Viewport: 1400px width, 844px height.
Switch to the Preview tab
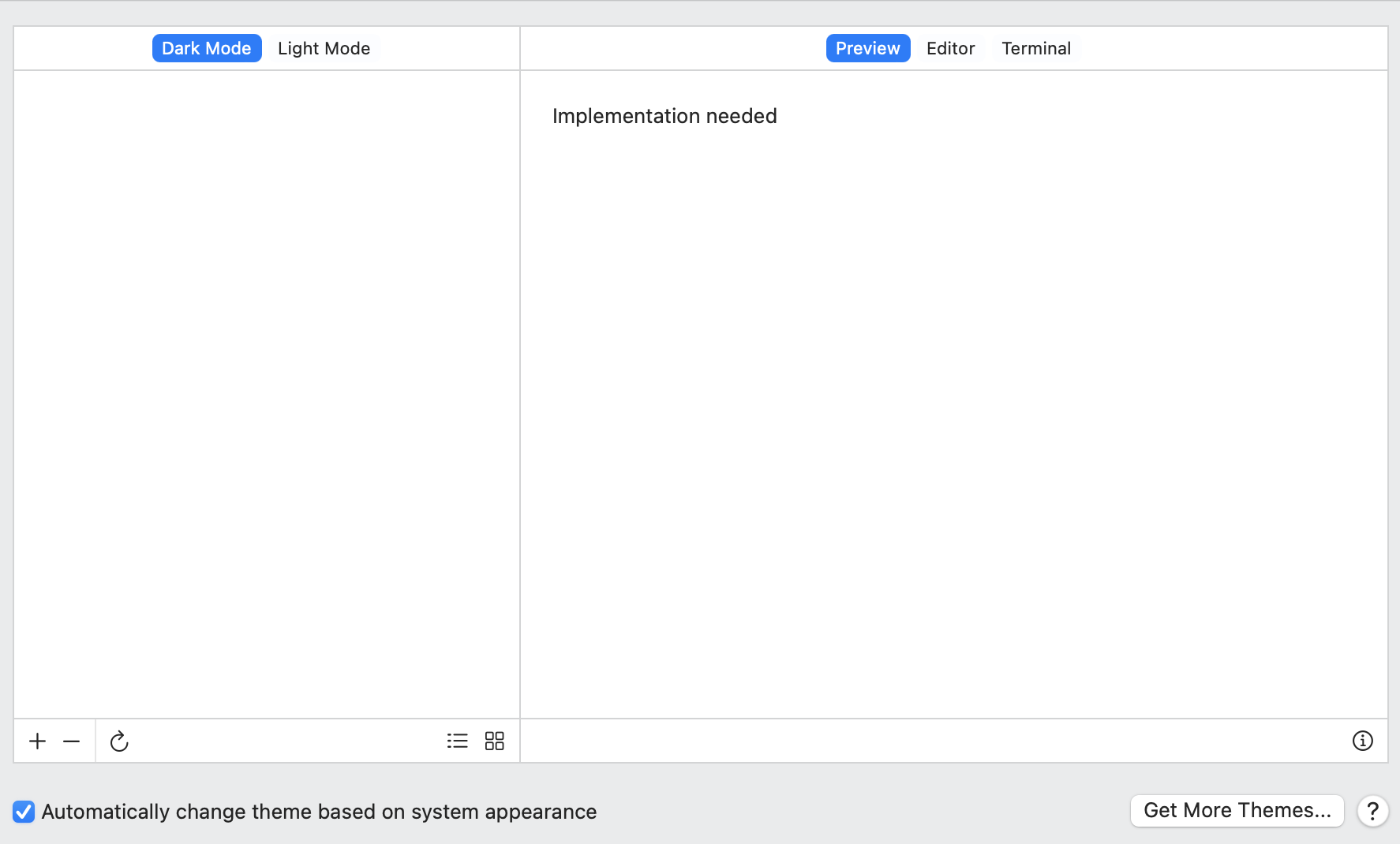pos(868,48)
